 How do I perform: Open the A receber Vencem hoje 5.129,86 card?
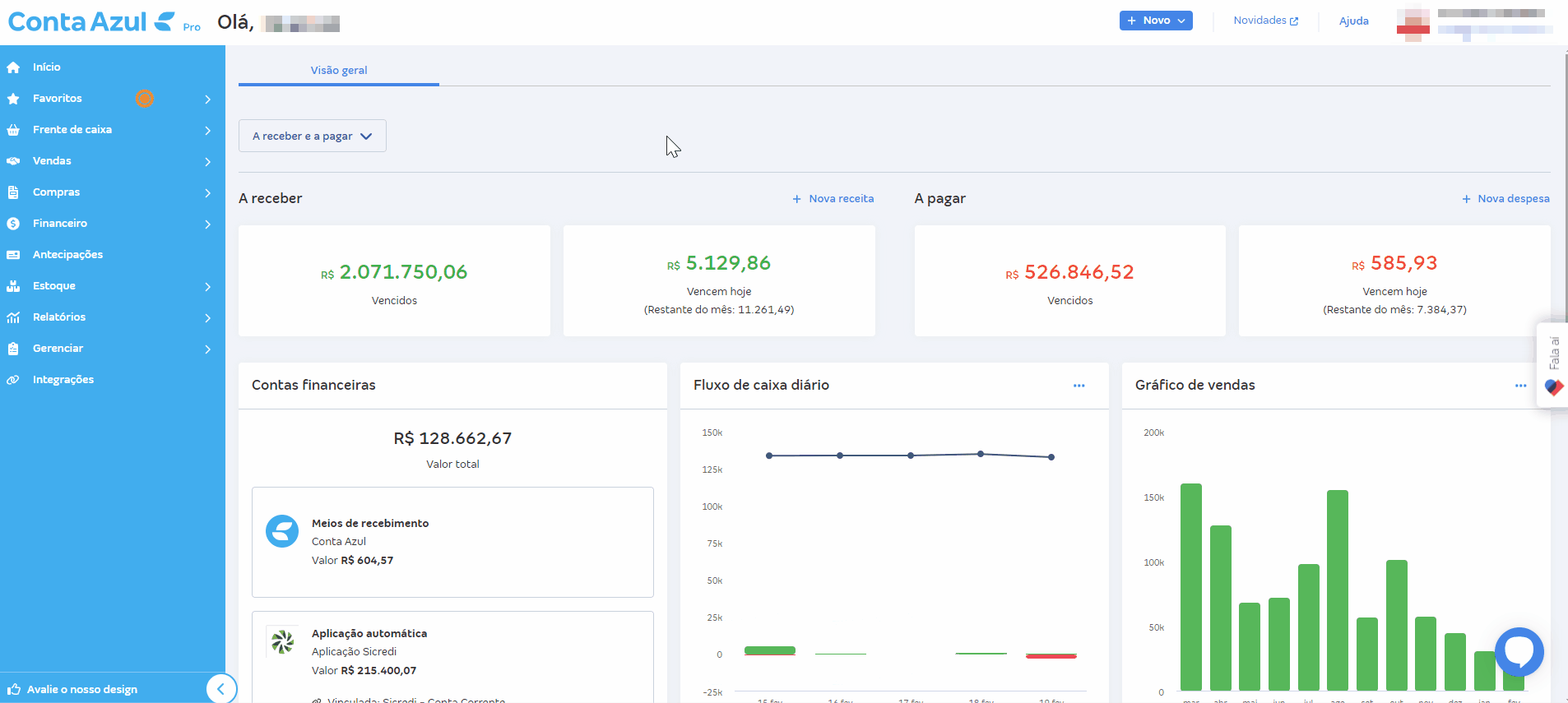point(719,281)
